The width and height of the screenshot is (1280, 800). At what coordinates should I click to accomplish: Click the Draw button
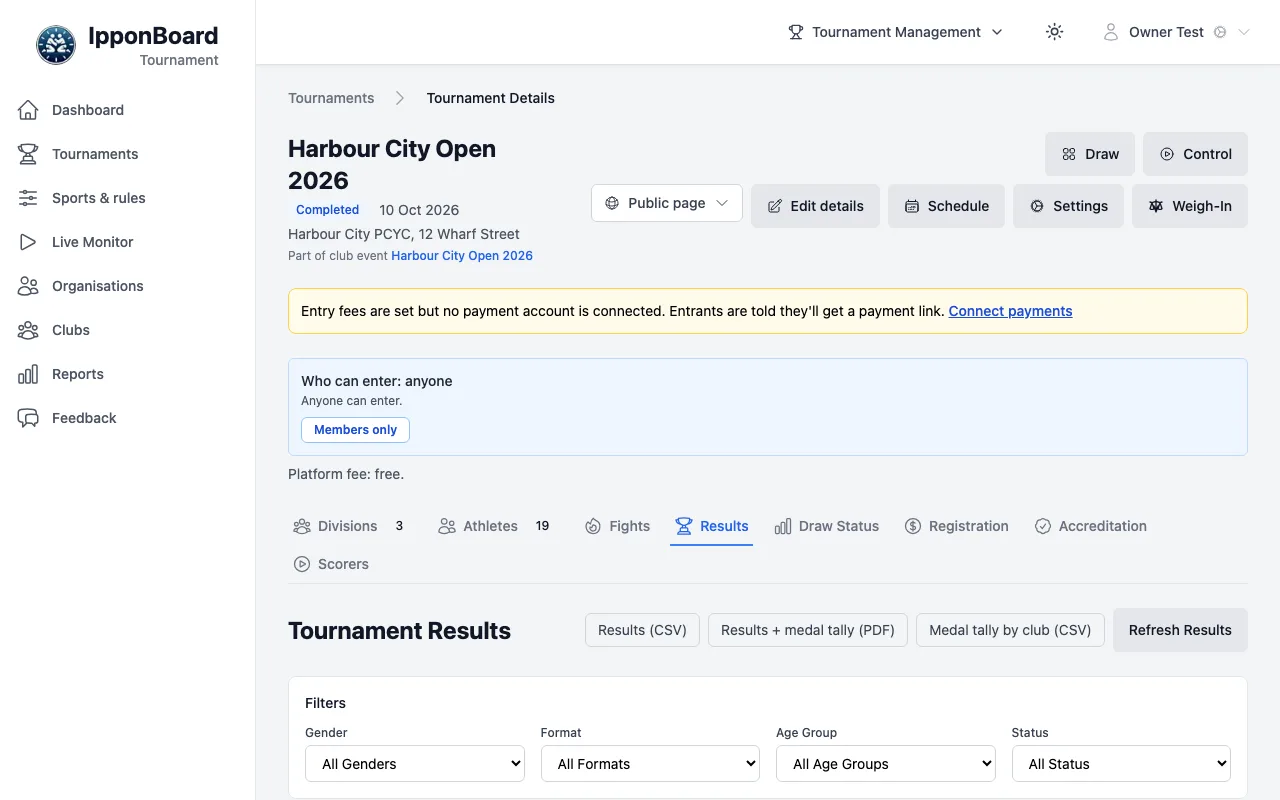click(1090, 154)
